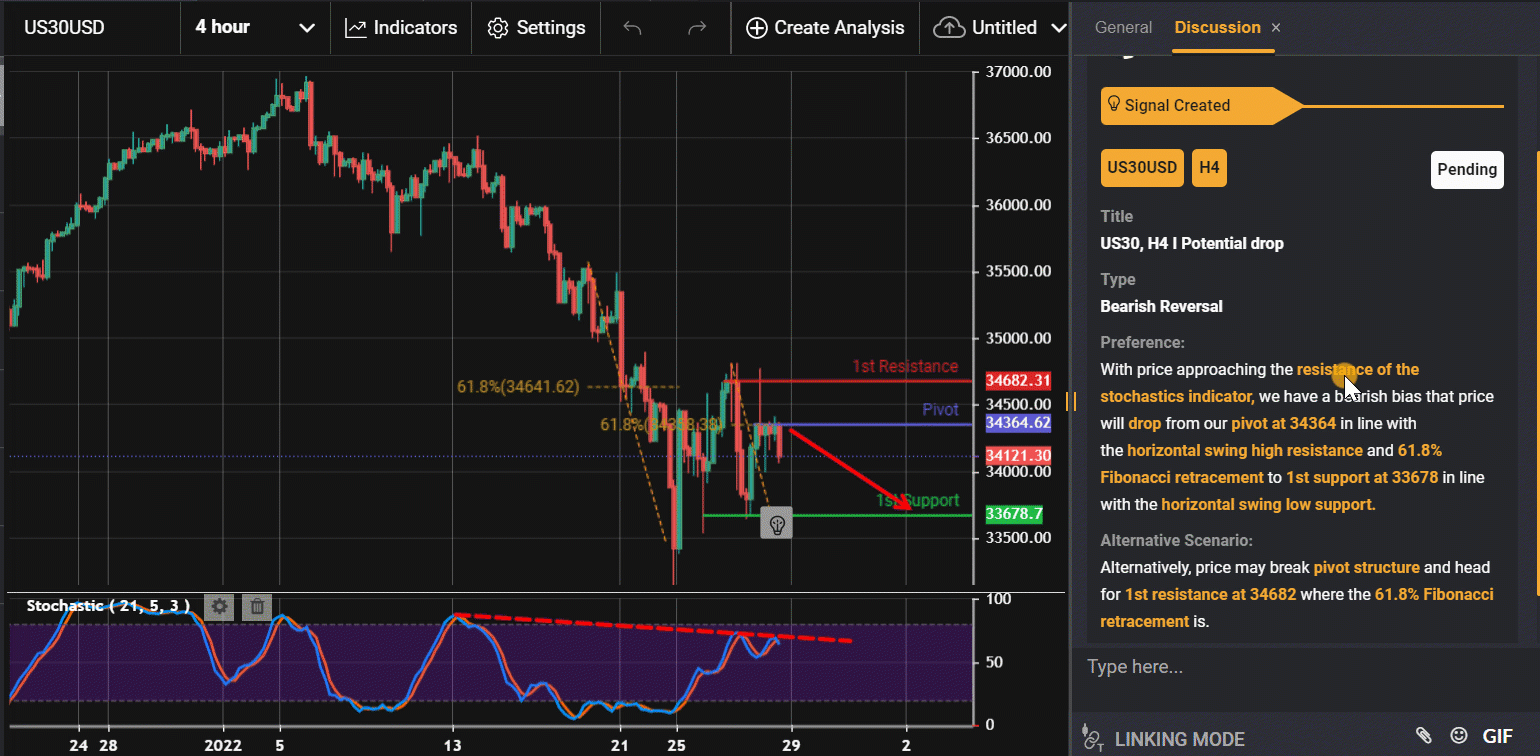Click the 34364.62 pivot price label

coord(1018,423)
